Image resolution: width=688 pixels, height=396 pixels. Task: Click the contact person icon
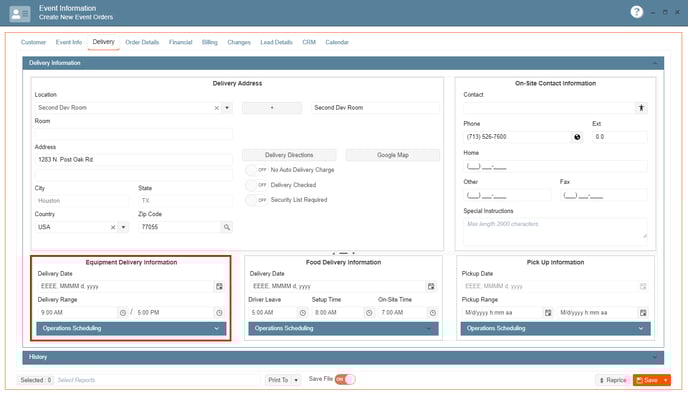[641, 108]
